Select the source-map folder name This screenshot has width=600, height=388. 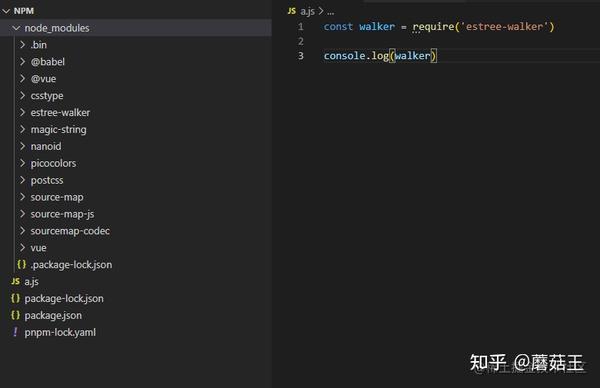click(57, 197)
